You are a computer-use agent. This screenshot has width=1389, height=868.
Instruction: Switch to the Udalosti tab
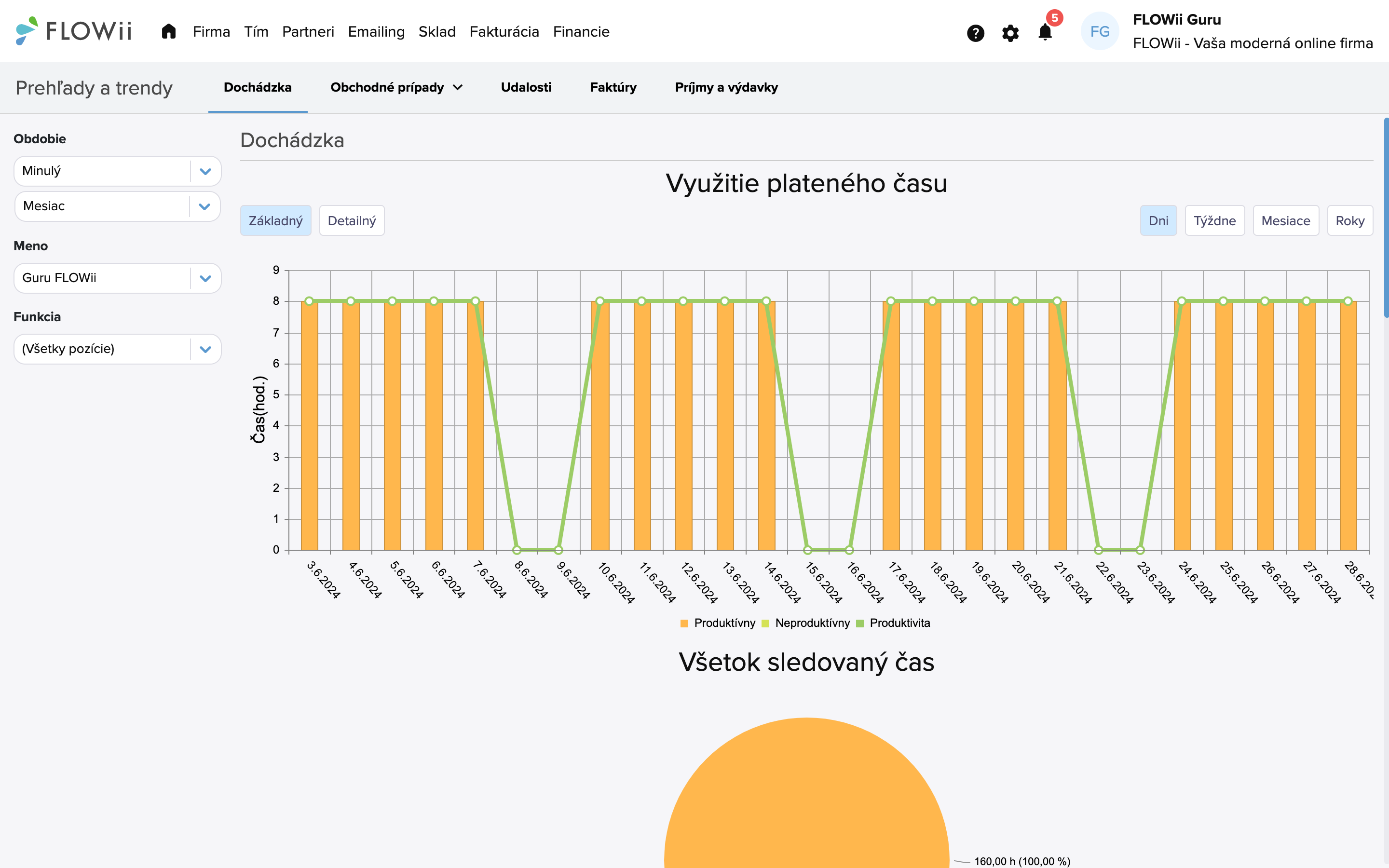526,87
